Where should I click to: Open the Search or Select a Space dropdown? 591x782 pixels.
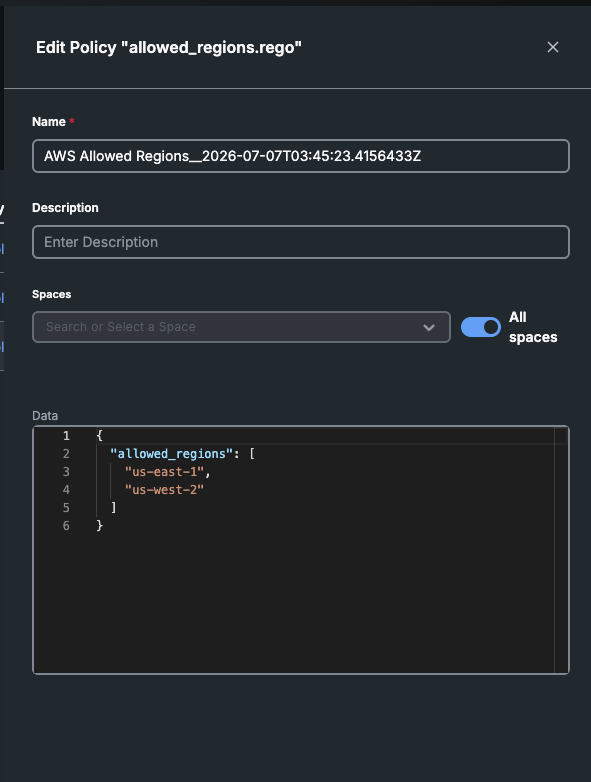click(241, 327)
